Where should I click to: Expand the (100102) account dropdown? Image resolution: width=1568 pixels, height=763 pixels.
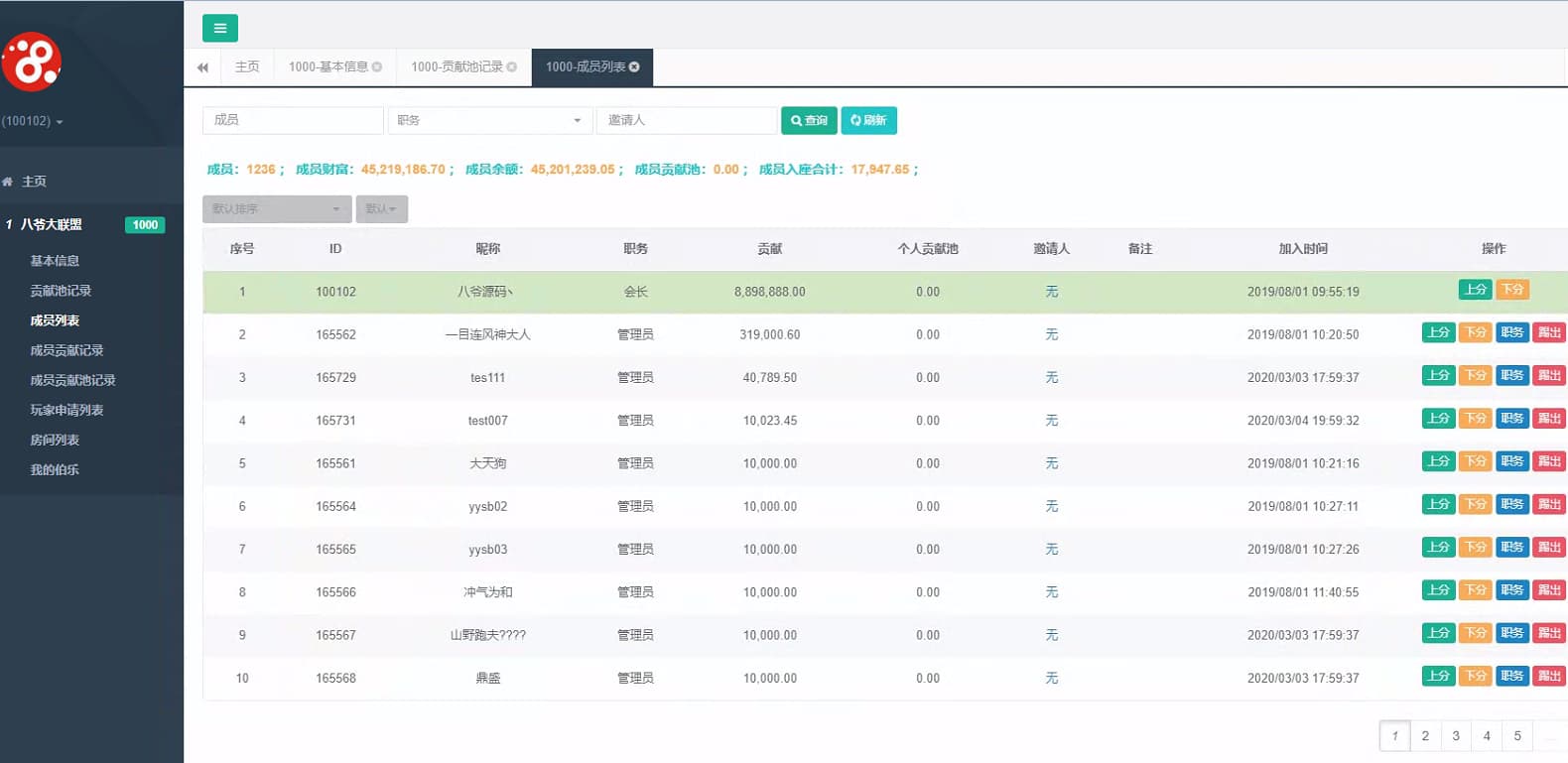tap(33, 121)
